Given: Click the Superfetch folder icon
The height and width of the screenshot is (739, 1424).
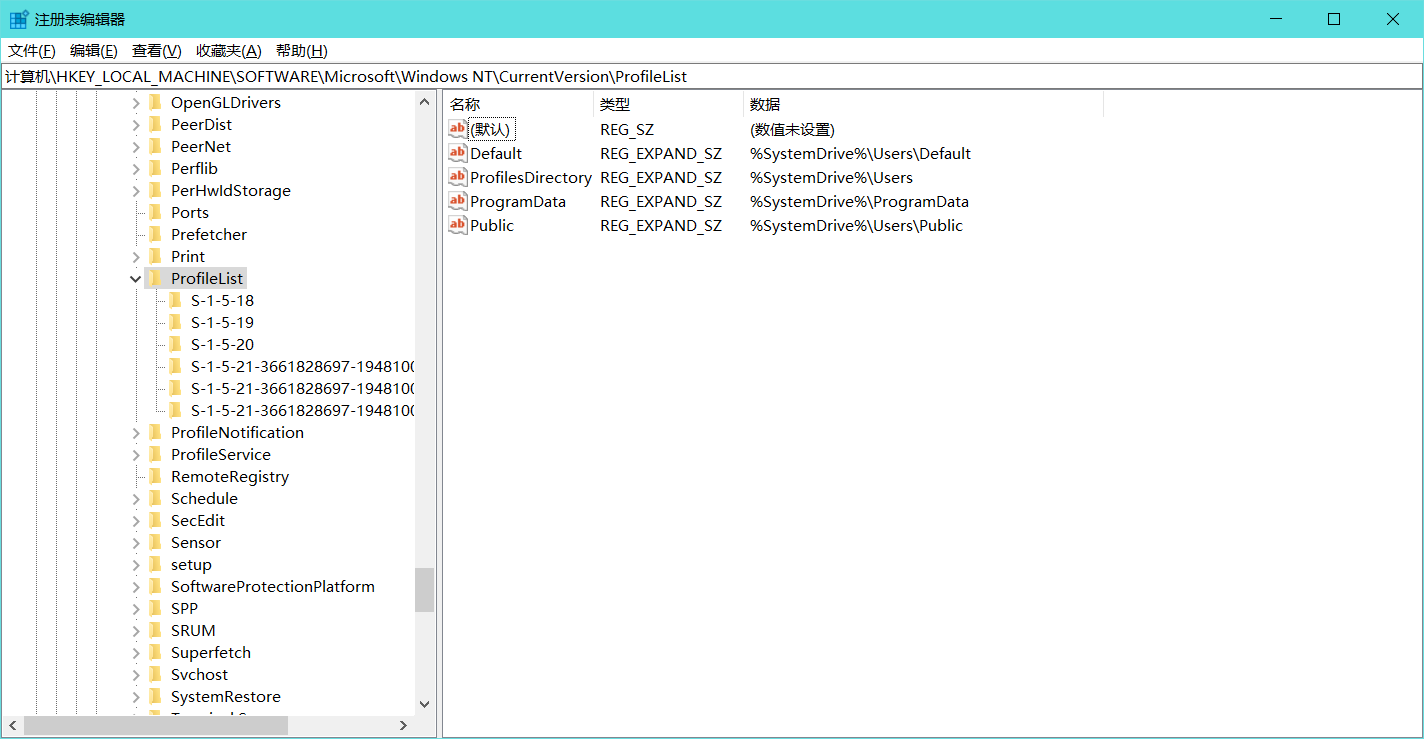Looking at the screenshot, I should 155,652.
